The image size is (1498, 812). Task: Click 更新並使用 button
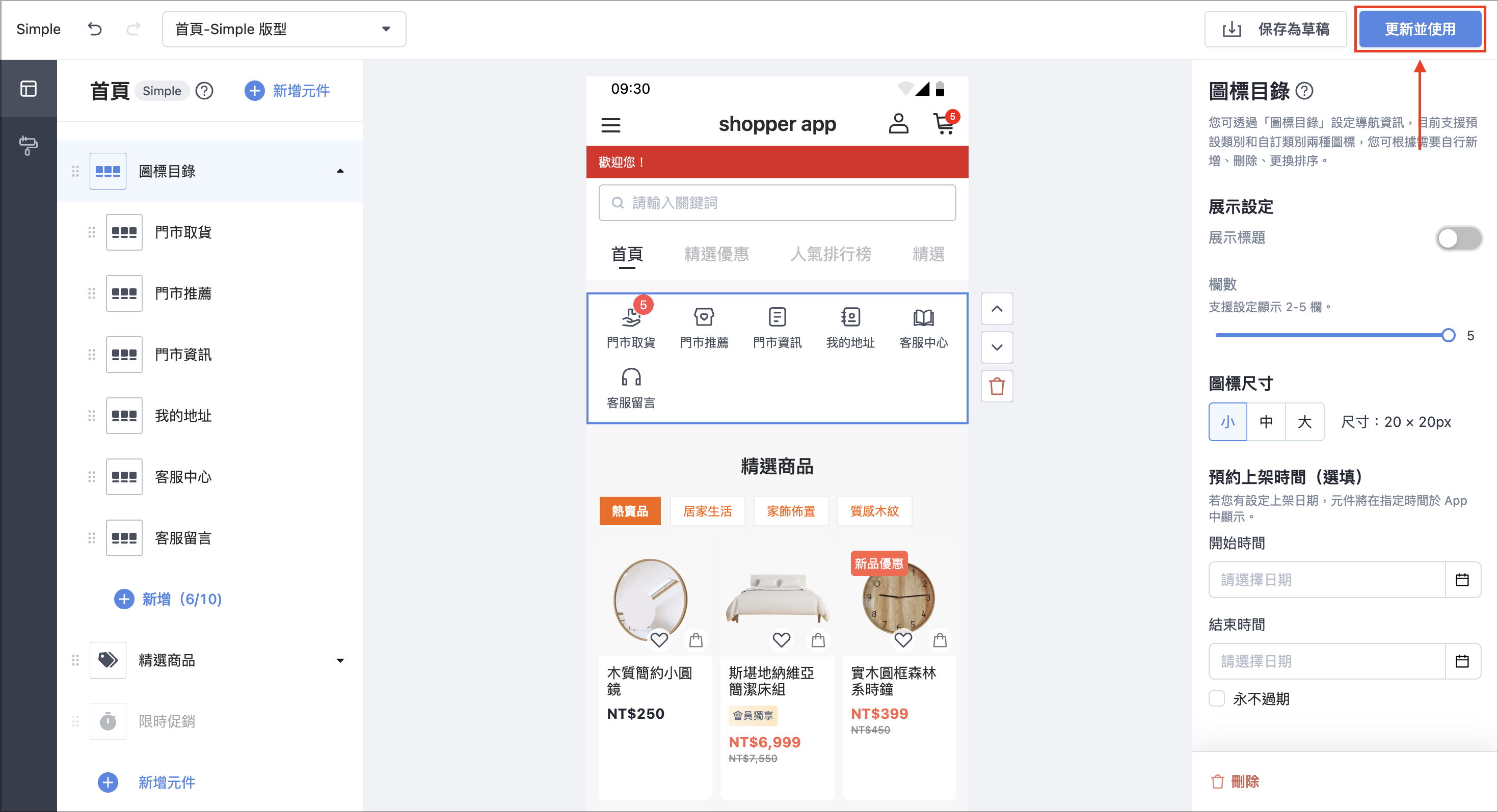[x=1420, y=29]
